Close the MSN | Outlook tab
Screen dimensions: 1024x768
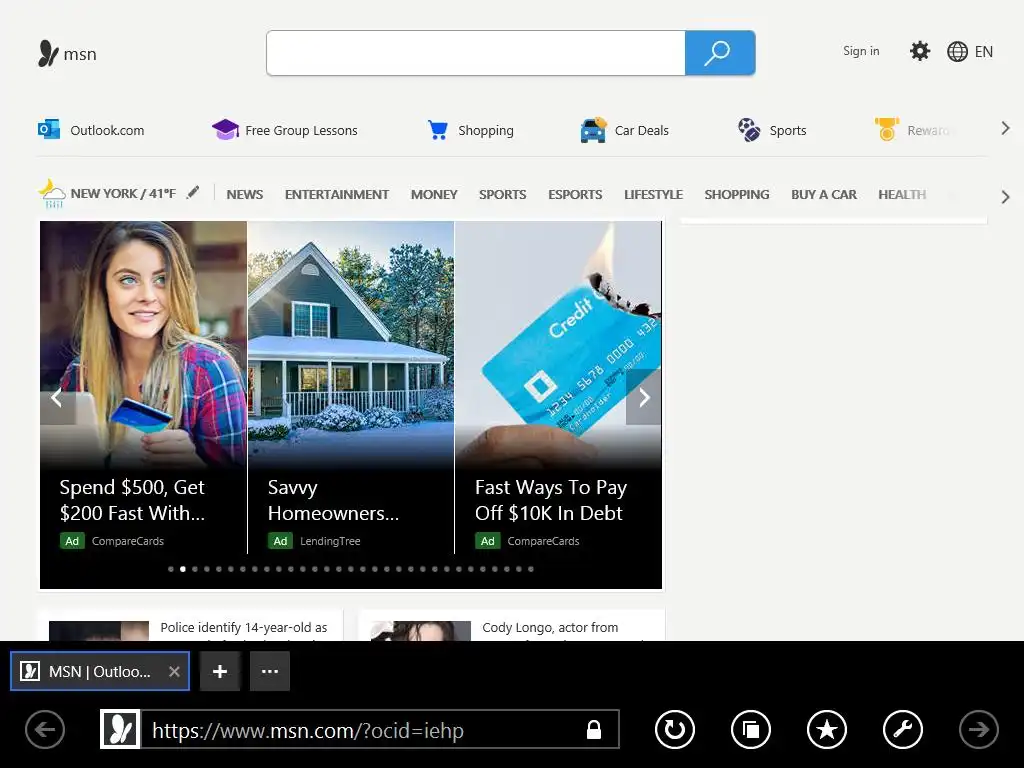pyautogui.click(x=174, y=671)
